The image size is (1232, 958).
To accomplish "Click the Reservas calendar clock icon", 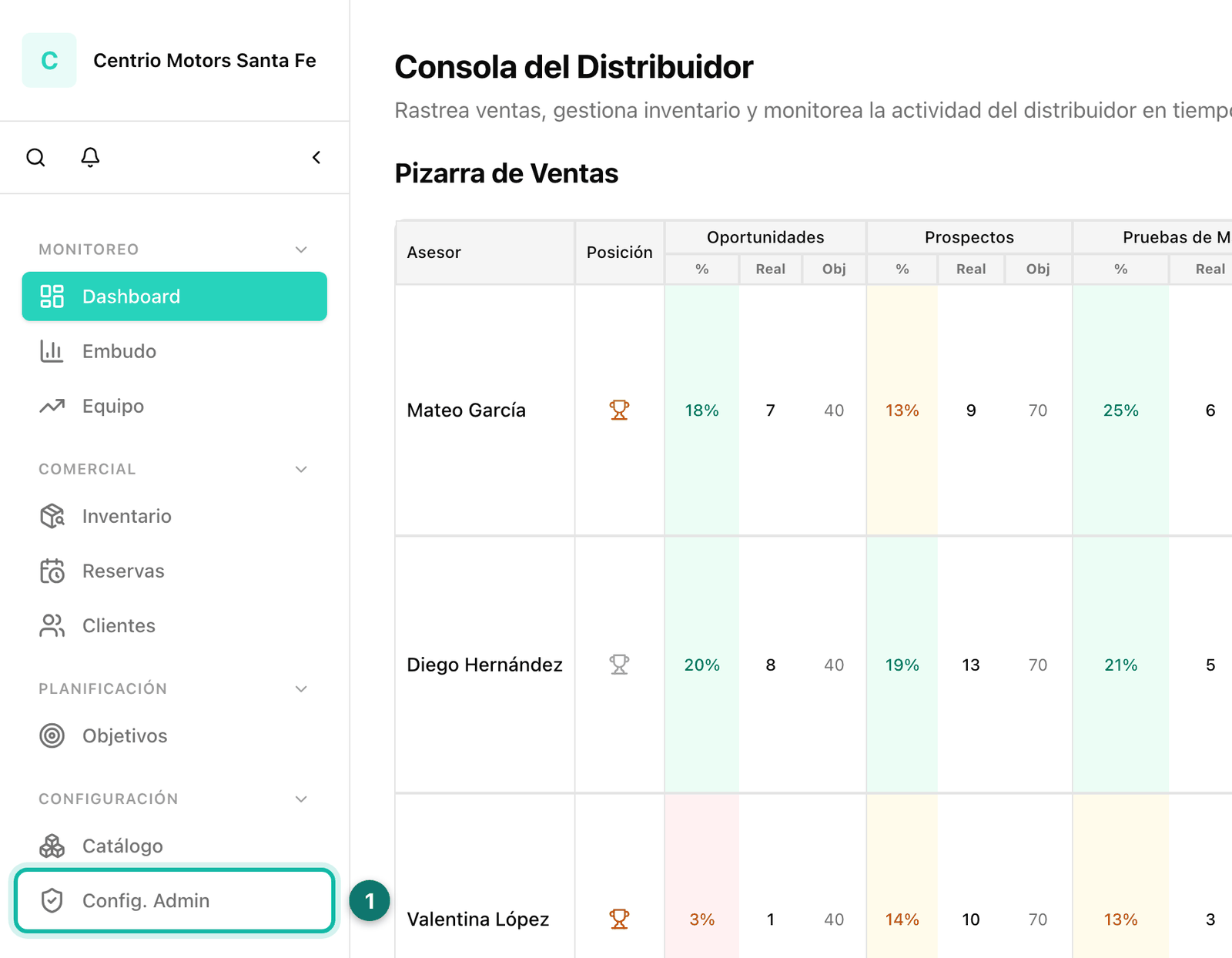I will pyautogui.click(x=52, y=571).
